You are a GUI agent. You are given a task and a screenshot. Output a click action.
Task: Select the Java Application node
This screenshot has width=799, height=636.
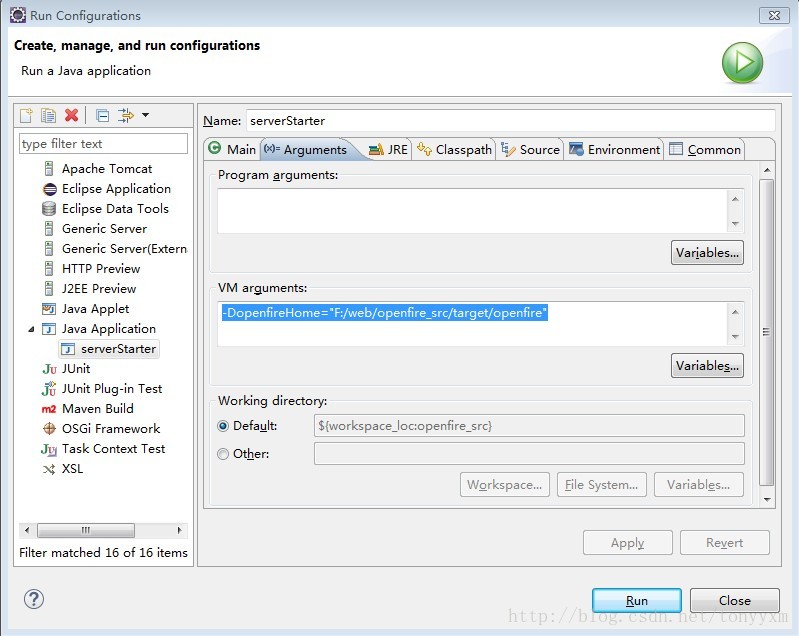pos(109,329)
